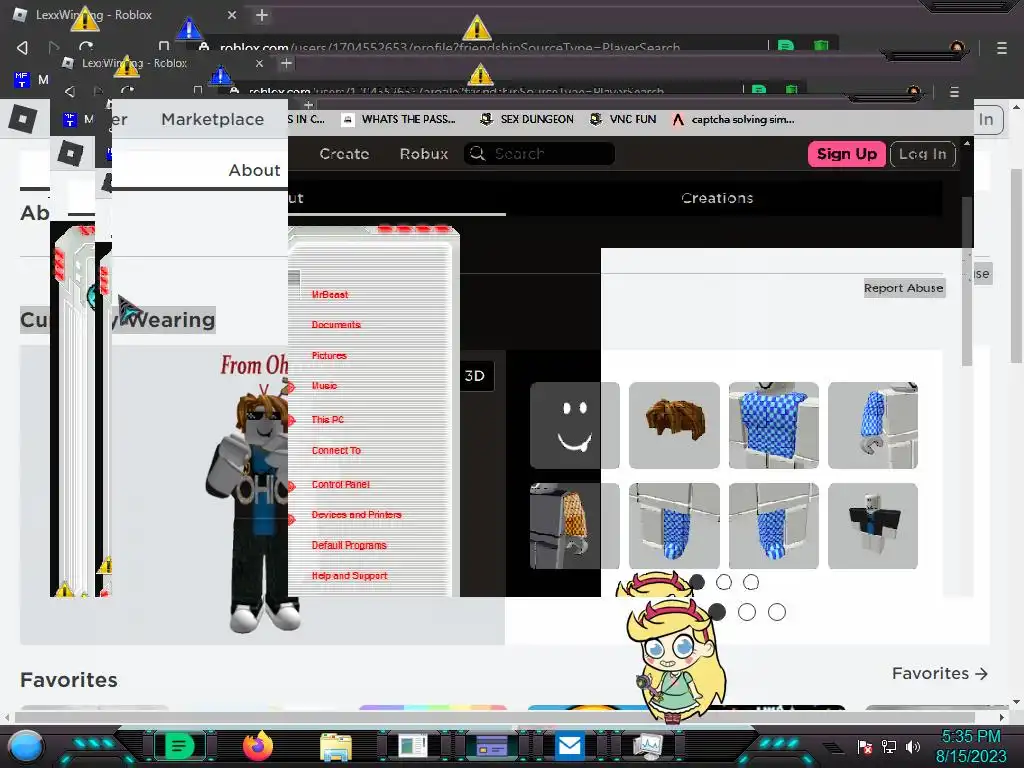Open the system monitor icon on the taskbar
Viewport: 1024px width, 768px height.
[648, 746]
